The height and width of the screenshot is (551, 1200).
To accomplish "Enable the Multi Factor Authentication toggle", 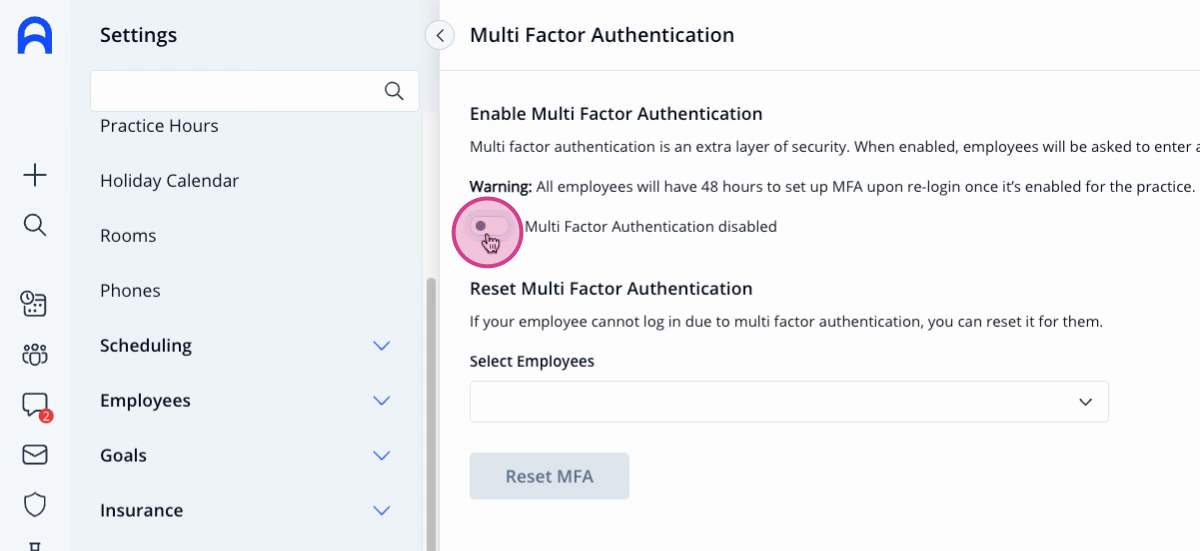I will 491,227.
